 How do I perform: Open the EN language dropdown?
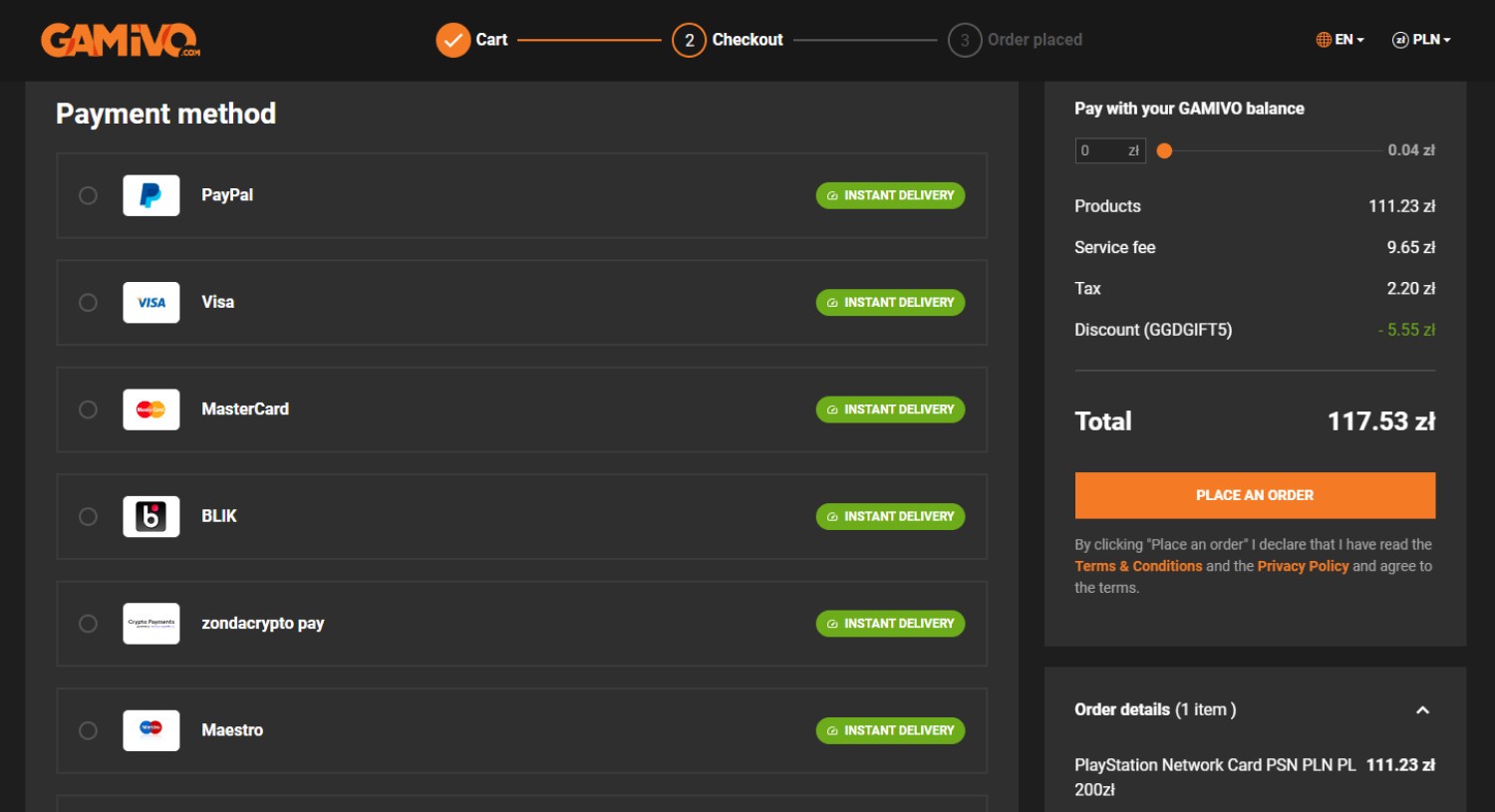pos(1340,40)
